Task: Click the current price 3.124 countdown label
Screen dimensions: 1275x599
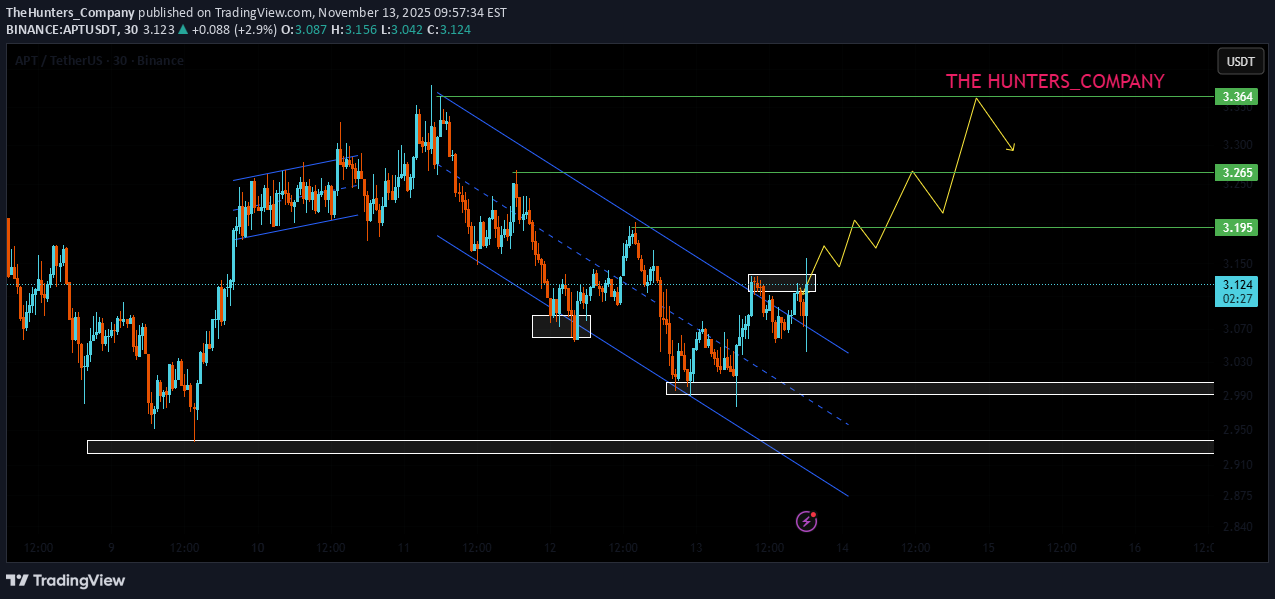Action: (1233, 291)
